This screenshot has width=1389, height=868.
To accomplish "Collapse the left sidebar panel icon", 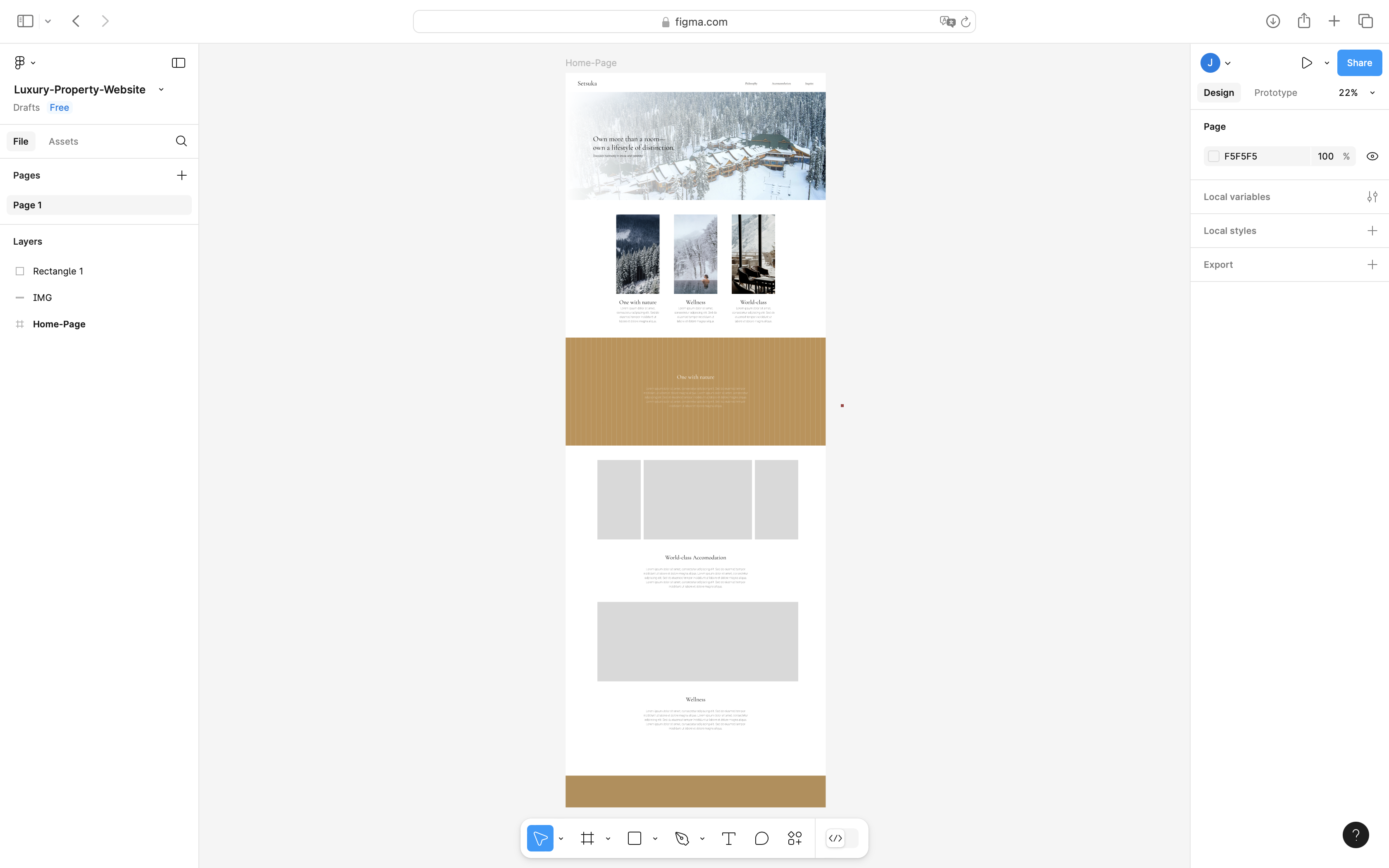I will pos(179,63).
